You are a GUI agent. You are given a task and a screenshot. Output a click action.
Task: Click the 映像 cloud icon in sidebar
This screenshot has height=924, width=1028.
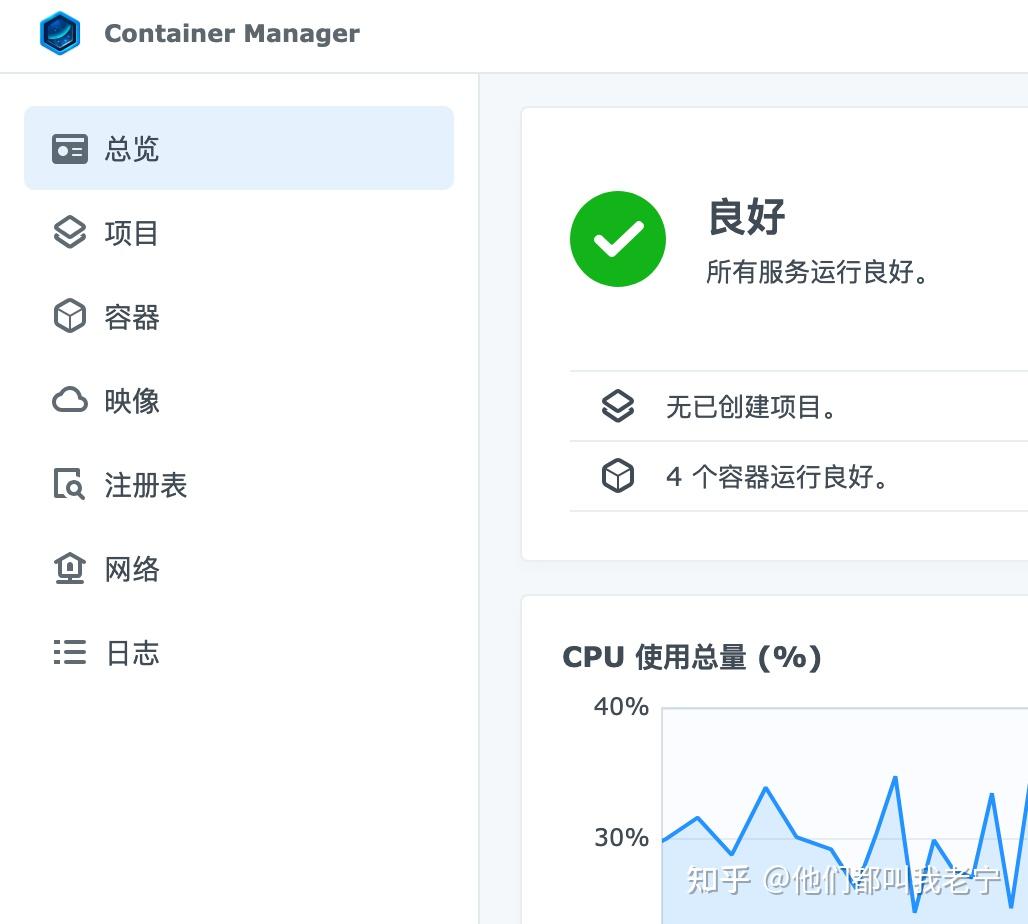69,400
